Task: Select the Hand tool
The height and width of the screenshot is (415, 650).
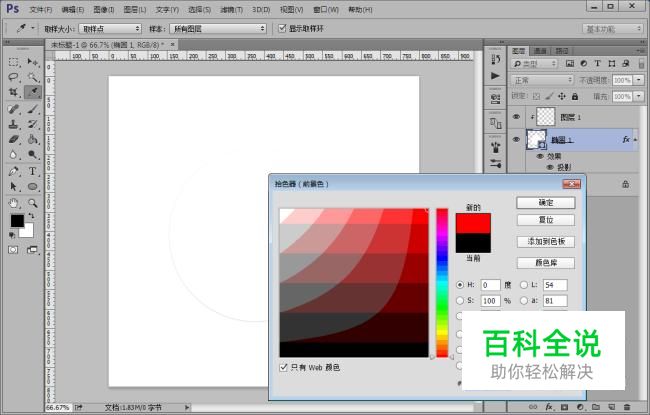Action: tap(13, 203)
